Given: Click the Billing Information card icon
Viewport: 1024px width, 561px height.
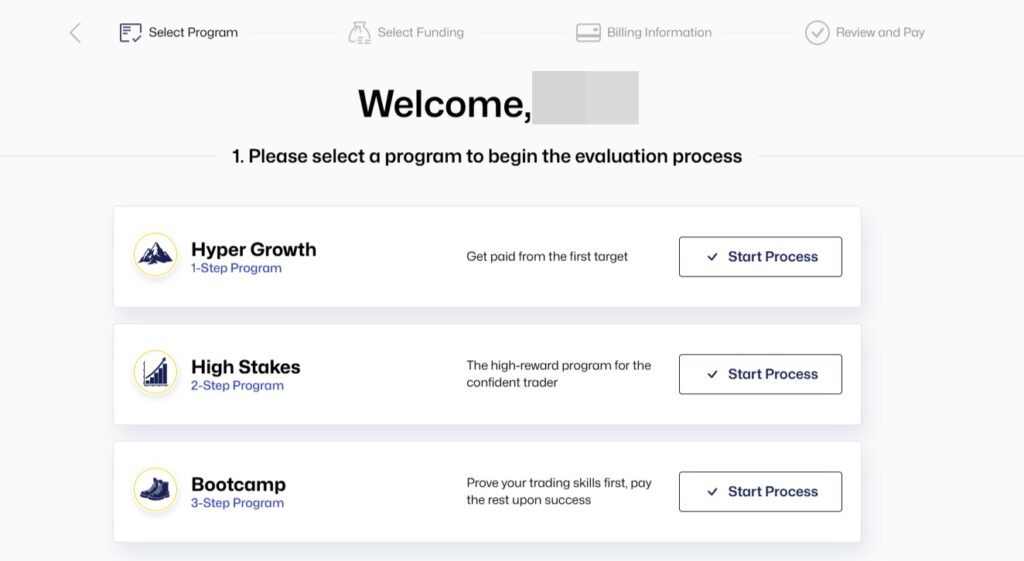Looking at the screenshot, I should click(588, 33).
